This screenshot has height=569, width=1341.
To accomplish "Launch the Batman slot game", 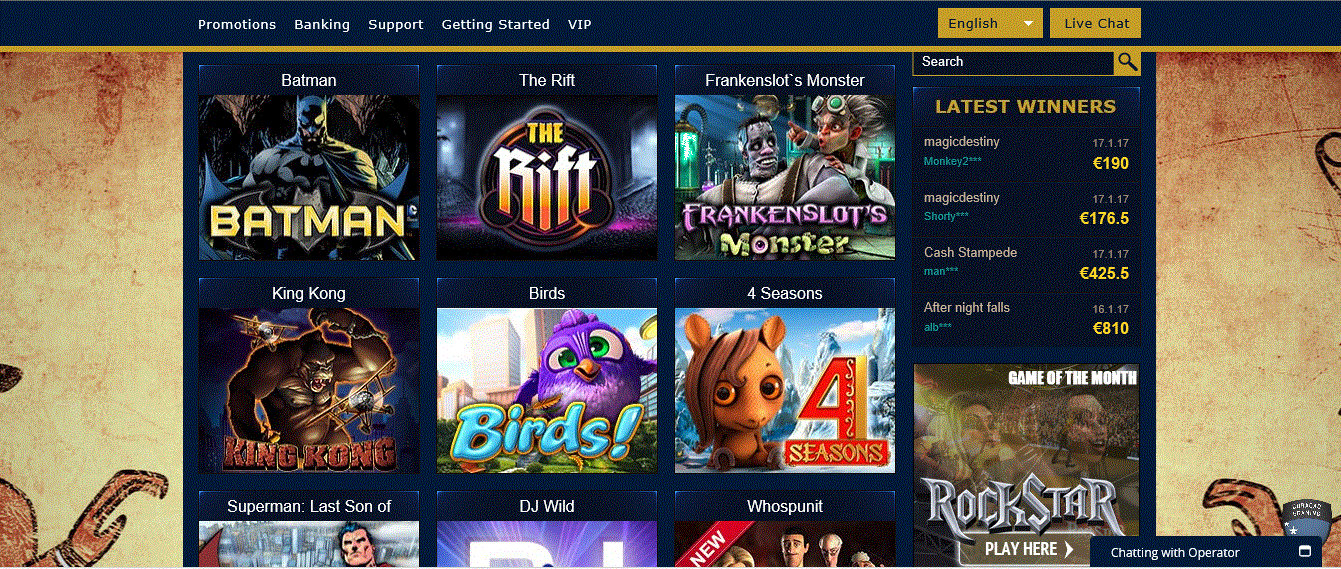I will pos(309,178).
